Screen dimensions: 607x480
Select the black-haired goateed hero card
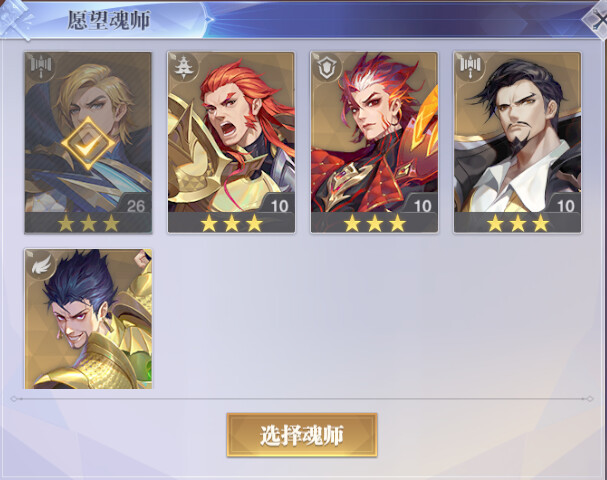pyautogui.click(x=517, y=142)
